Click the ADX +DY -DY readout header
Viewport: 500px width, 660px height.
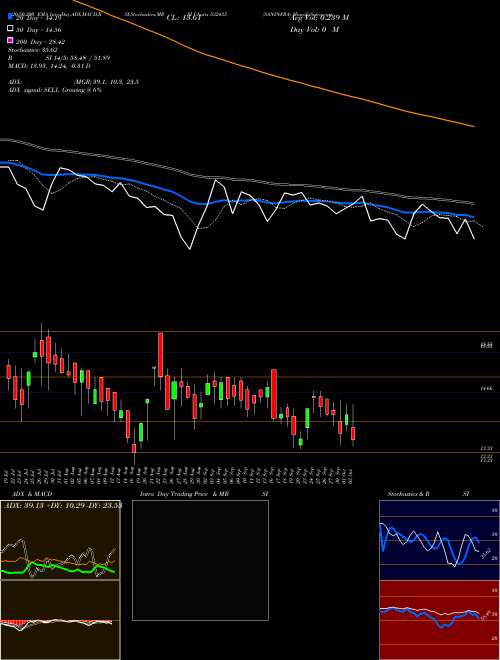[63, 505]
